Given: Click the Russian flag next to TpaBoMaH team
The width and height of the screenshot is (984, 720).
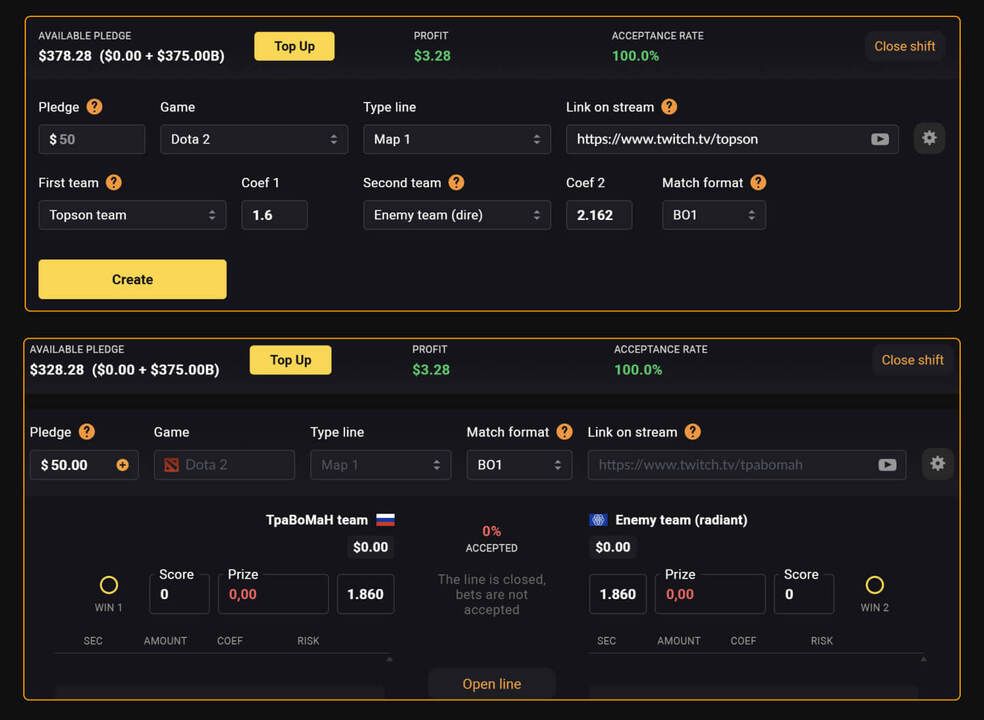Looking at the screenshot, I should point(385,520).
